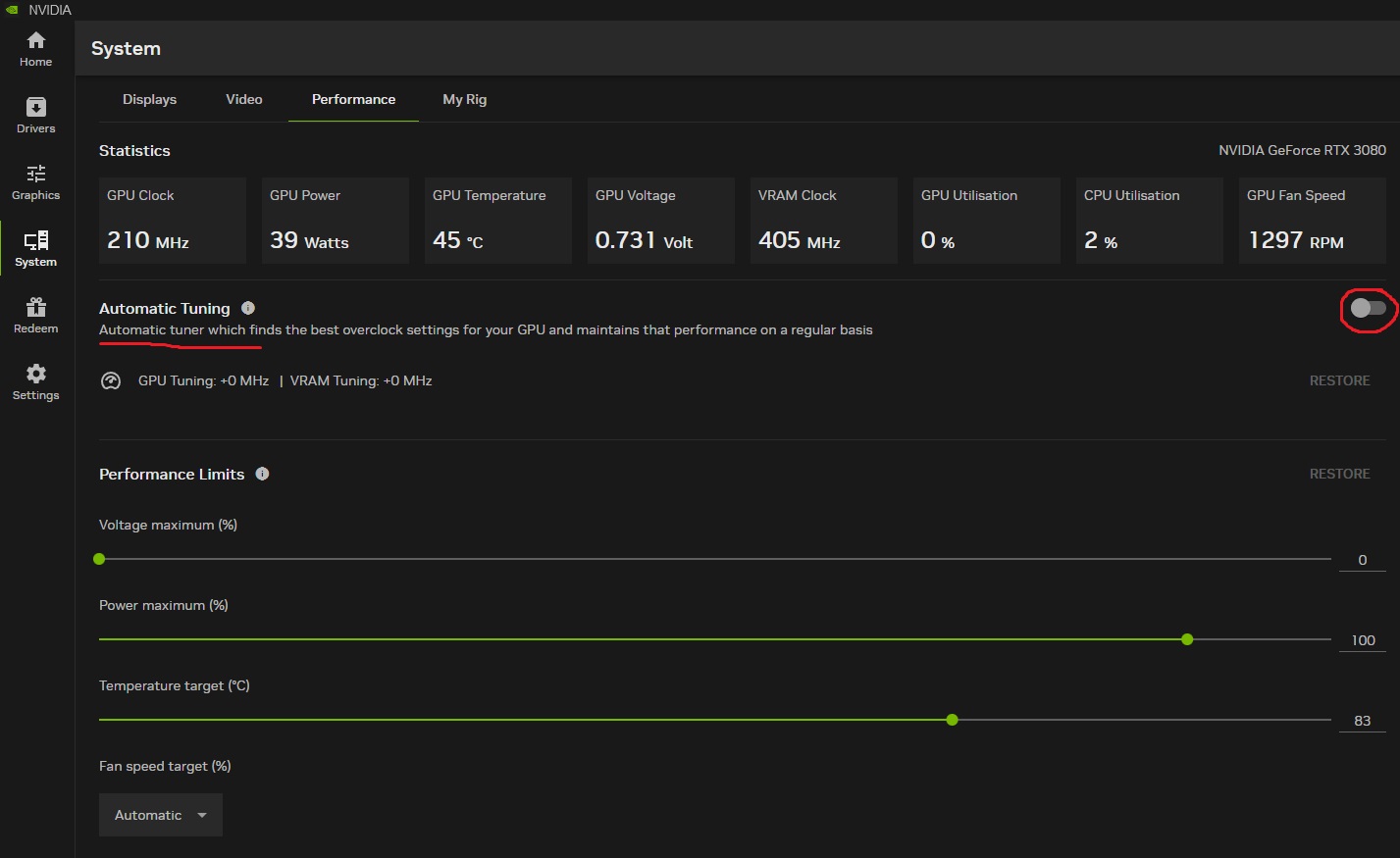Screen dimensions: 1400x858
Task: Click the Power maximum slider handle
Action: (1187, 639)
